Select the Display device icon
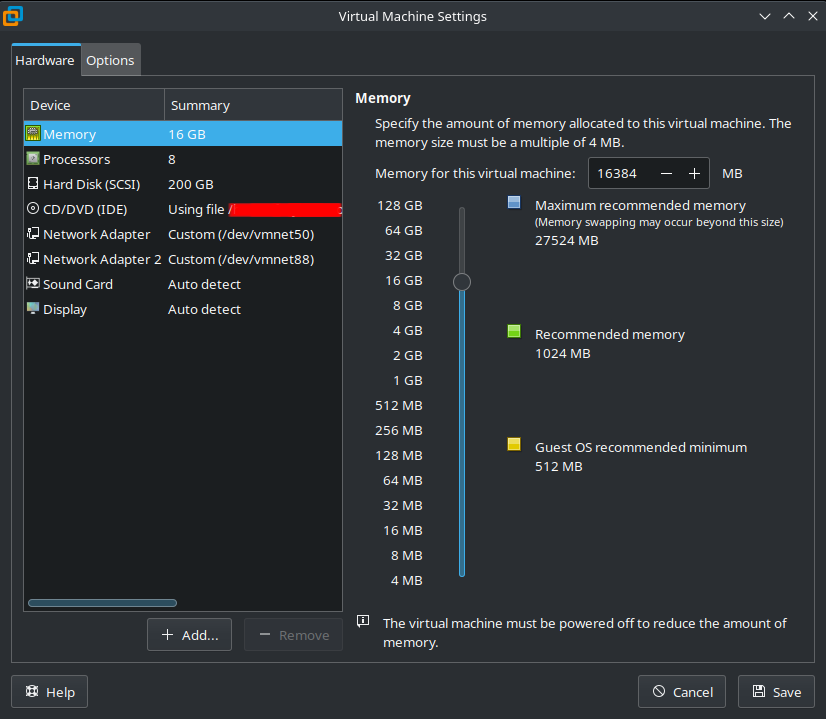Image resolution: width=826 pixels, height=719 pixels. coord(32,309)
